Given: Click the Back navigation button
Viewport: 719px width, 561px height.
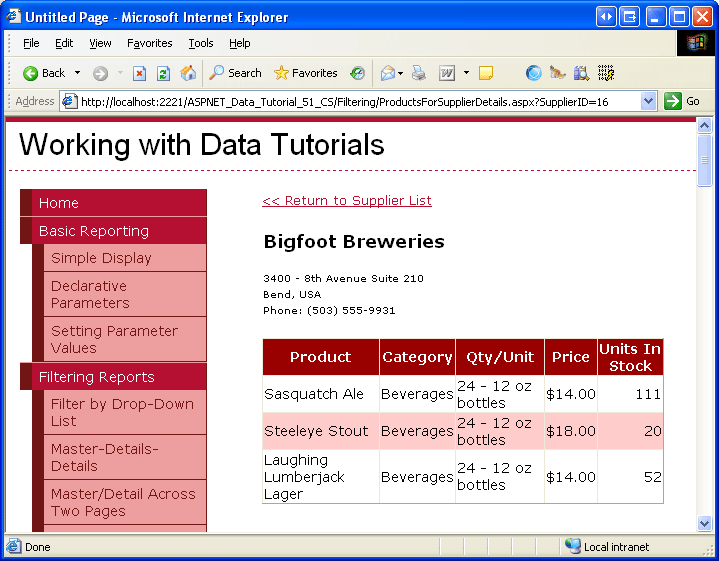Looking at the screenshot, I should [44, 73].
